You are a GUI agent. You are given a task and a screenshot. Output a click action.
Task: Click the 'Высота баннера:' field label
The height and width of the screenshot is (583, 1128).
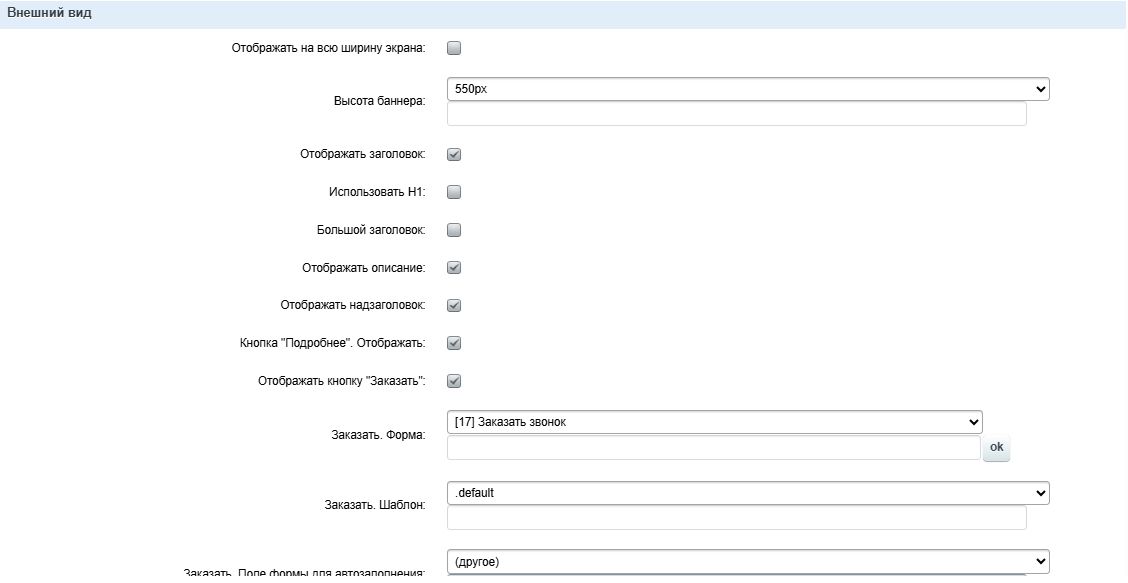coord(379,101)
